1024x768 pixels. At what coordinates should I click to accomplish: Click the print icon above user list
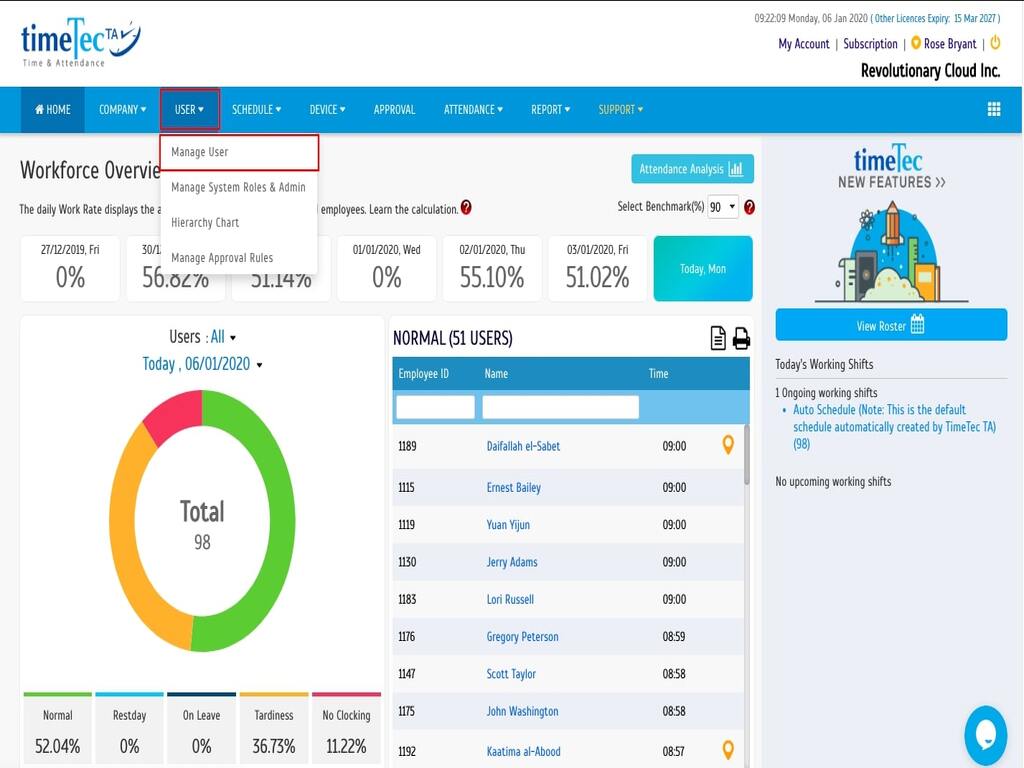coord(741,339)
